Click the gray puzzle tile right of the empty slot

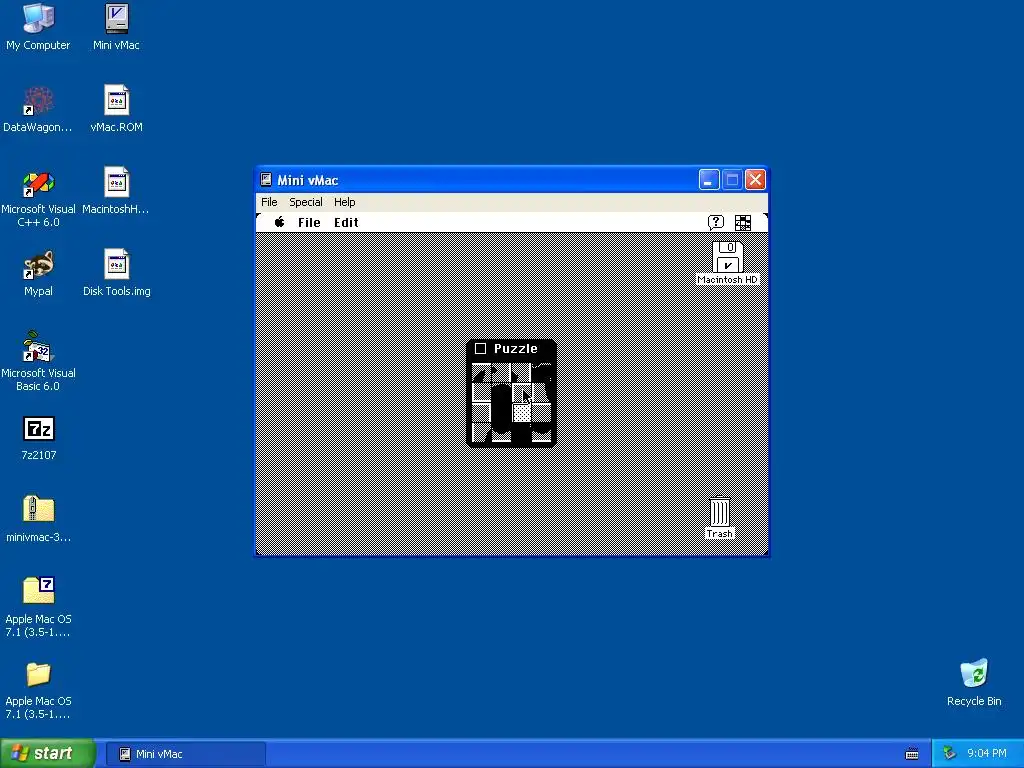tap(541, 413)
